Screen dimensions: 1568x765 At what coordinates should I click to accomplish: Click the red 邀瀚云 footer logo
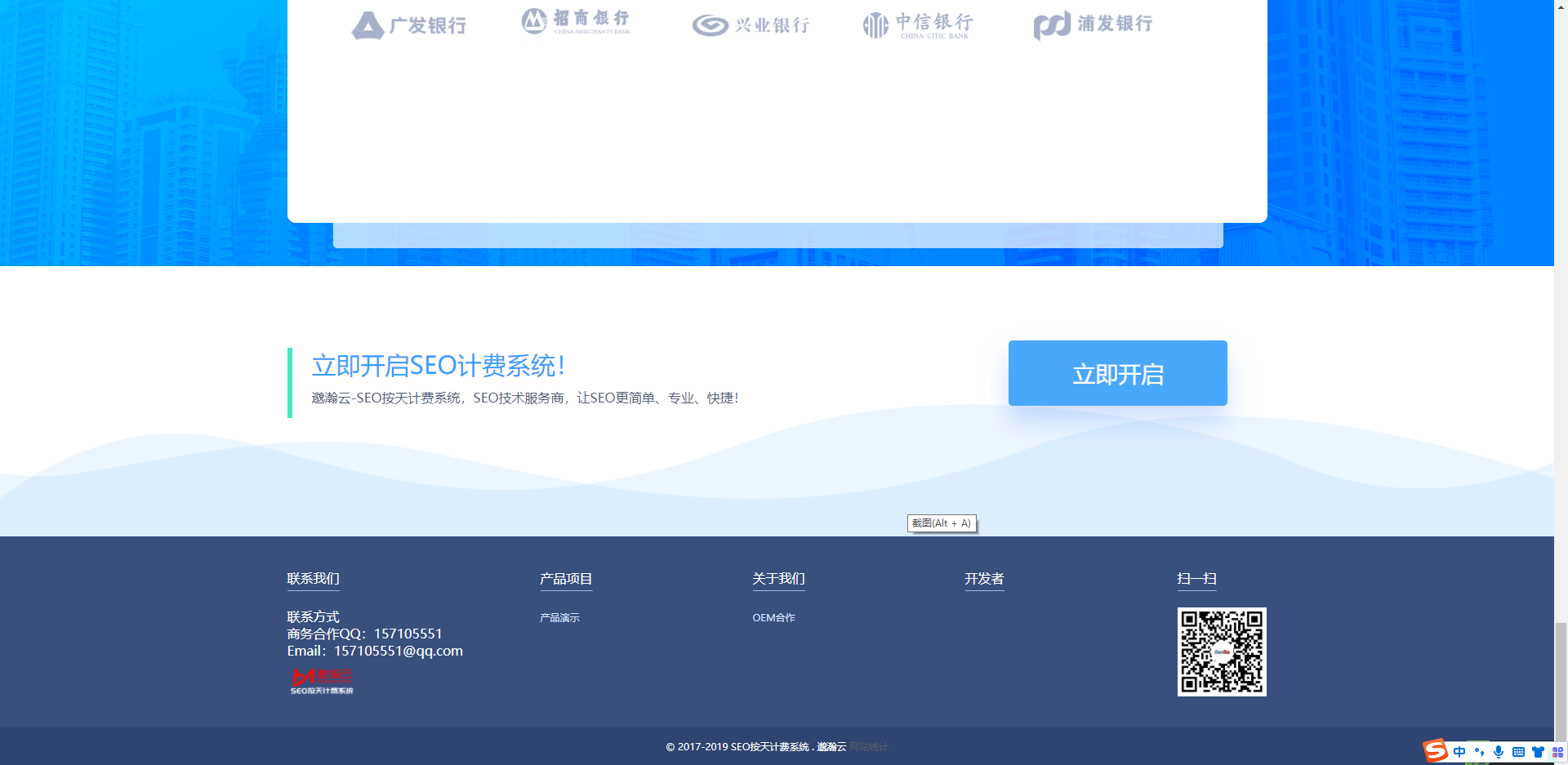pyautogui.click(x=322, y=681)
